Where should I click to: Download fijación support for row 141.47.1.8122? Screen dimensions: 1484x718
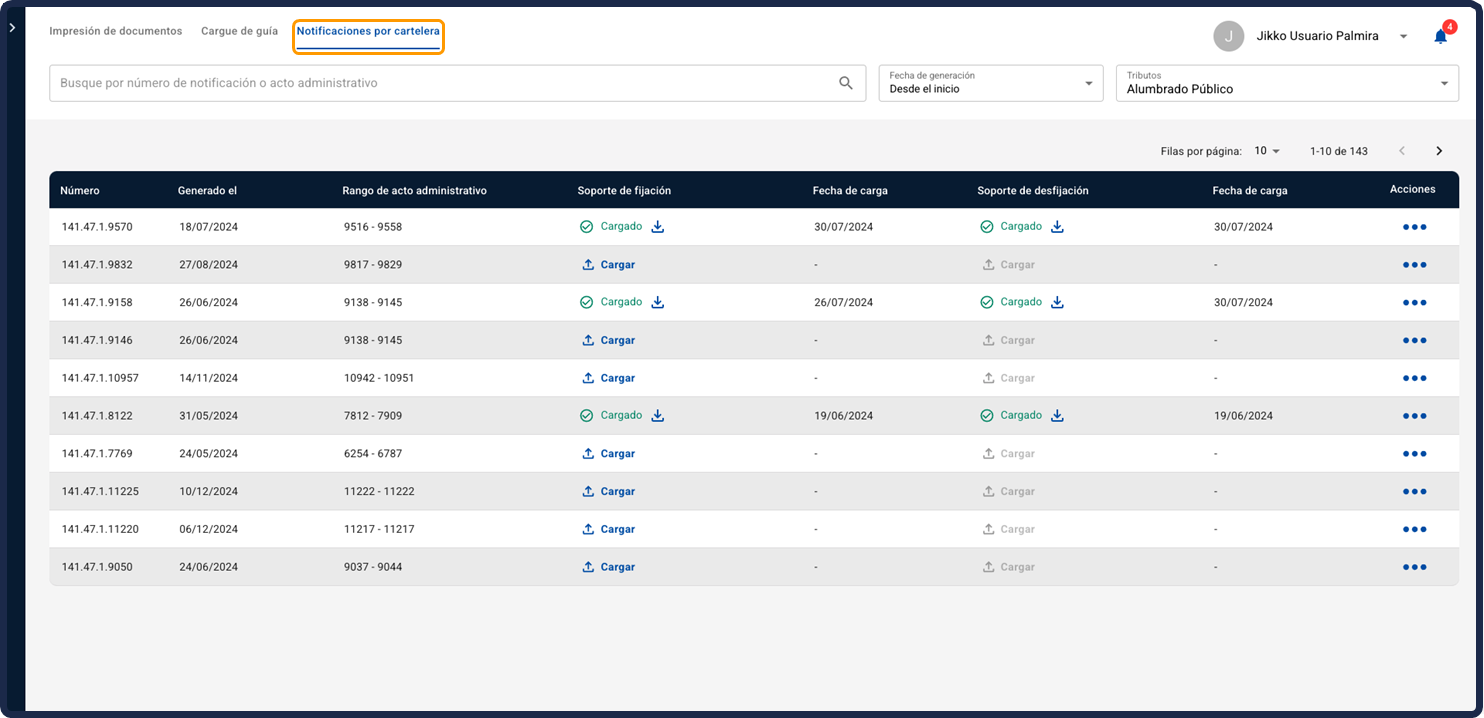[x=658, y=416]
